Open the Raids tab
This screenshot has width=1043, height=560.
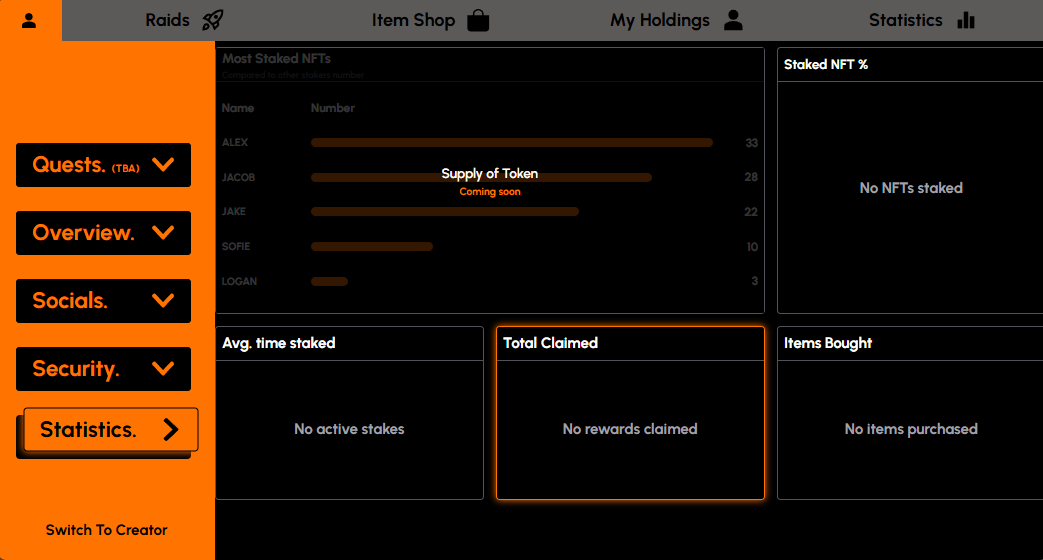point(167,20)
